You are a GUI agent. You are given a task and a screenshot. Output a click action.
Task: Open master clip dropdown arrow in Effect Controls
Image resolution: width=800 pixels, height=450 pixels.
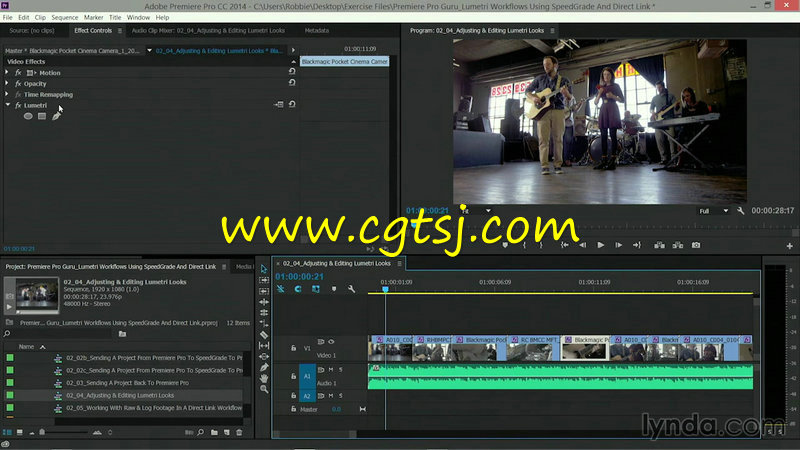149,51
